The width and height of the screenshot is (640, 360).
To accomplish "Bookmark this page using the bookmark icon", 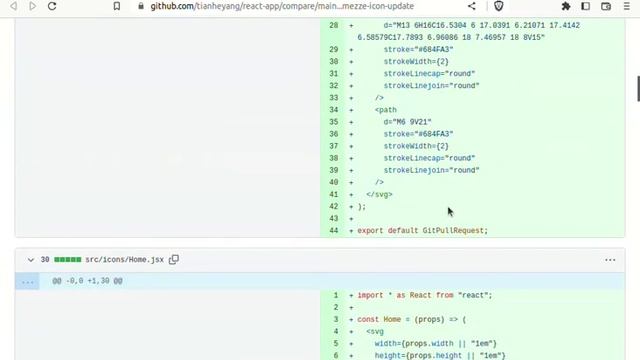I will (117, 6).
